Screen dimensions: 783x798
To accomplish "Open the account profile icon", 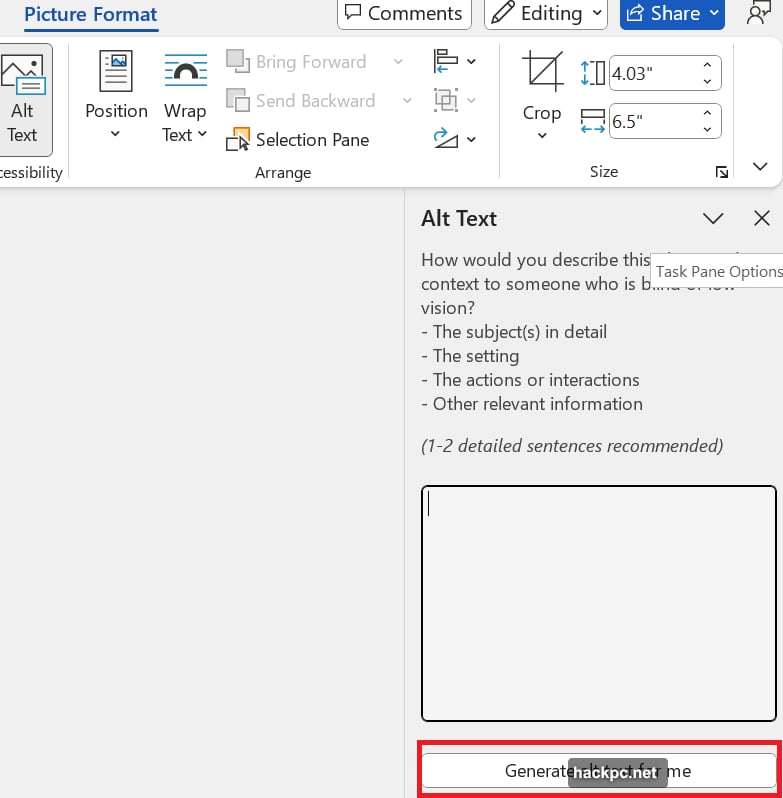I will point(759,13).
